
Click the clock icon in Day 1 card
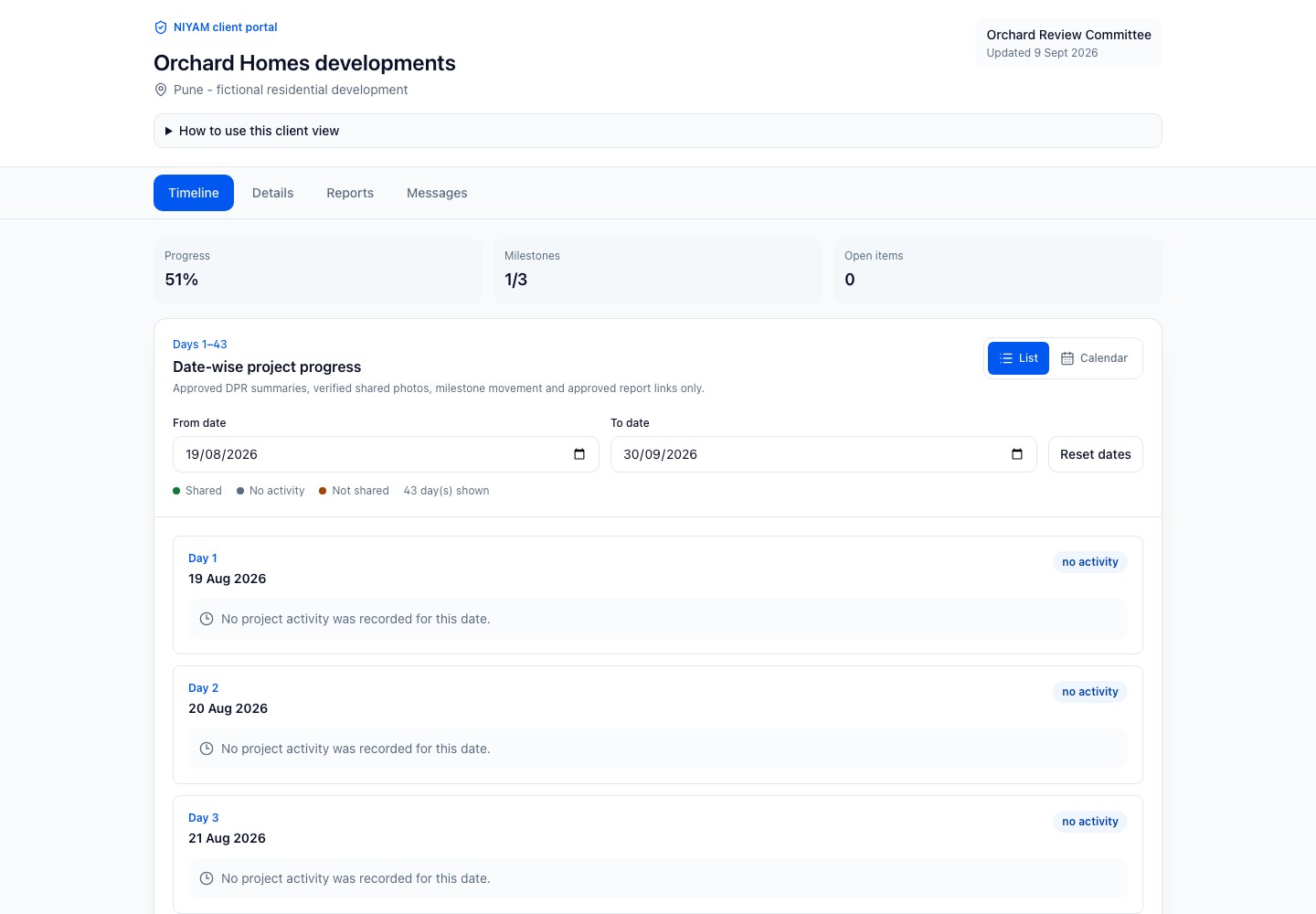click(x=207, y=619)
